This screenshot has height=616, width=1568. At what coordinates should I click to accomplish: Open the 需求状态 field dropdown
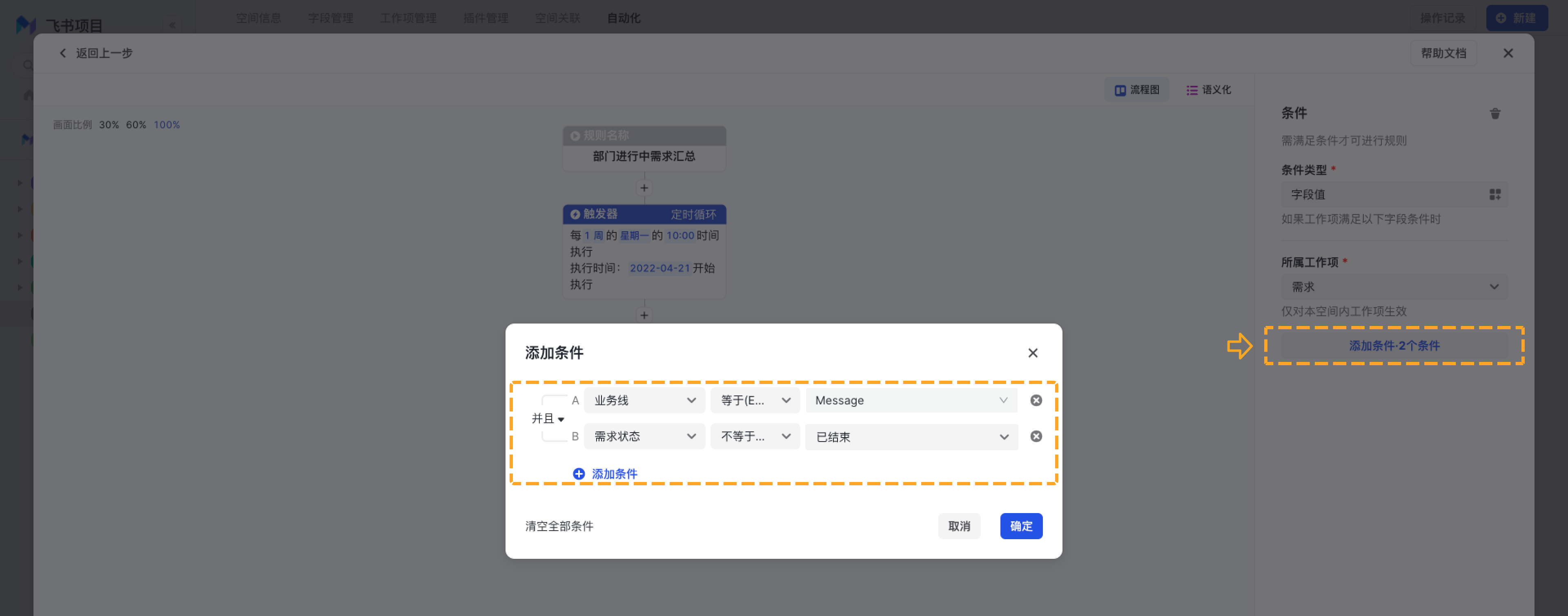click(x=644, y=436)
